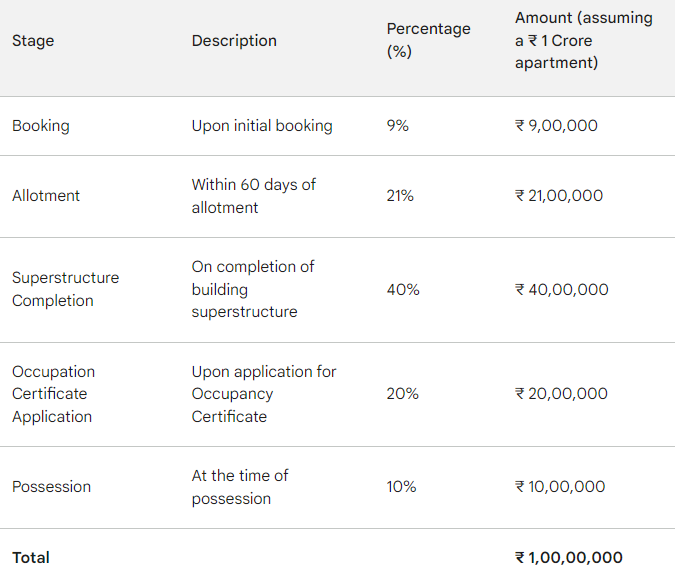Image resolution: width=675 pixels, height=578 pixels.
Task: Click the 40% percentage cell
Action: point(403,290)
